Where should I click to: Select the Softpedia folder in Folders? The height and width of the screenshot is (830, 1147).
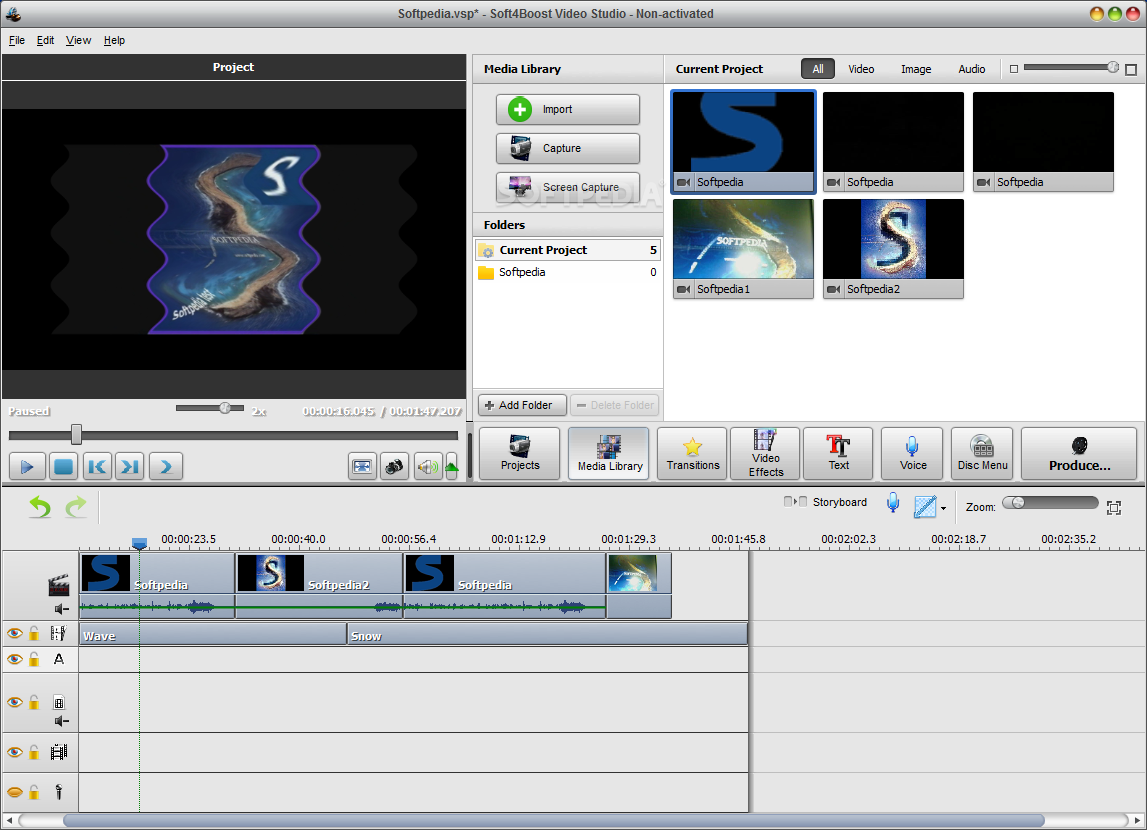568,272
